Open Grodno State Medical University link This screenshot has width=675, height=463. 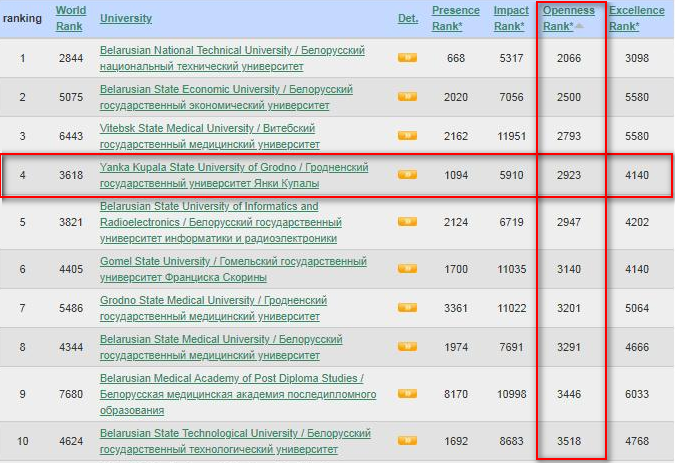pos(213,308)
